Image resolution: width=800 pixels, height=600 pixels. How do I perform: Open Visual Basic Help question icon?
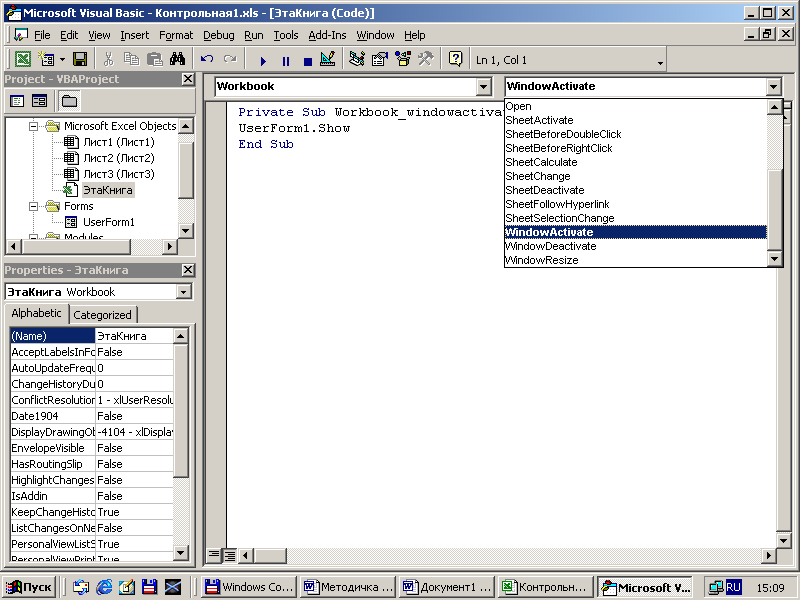click(455, 59)
